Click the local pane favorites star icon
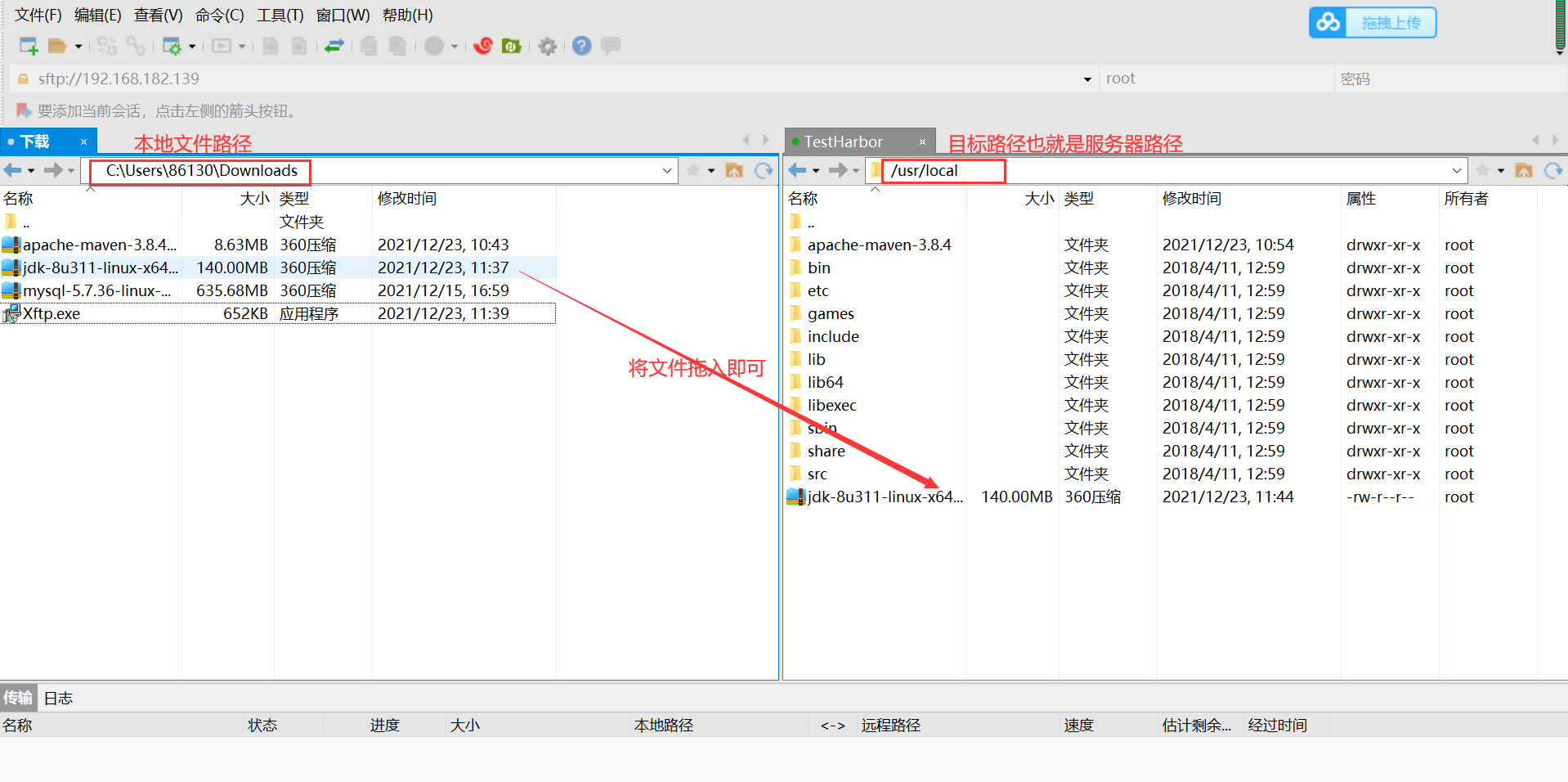Screen dimensions: 1568x782 693,170
